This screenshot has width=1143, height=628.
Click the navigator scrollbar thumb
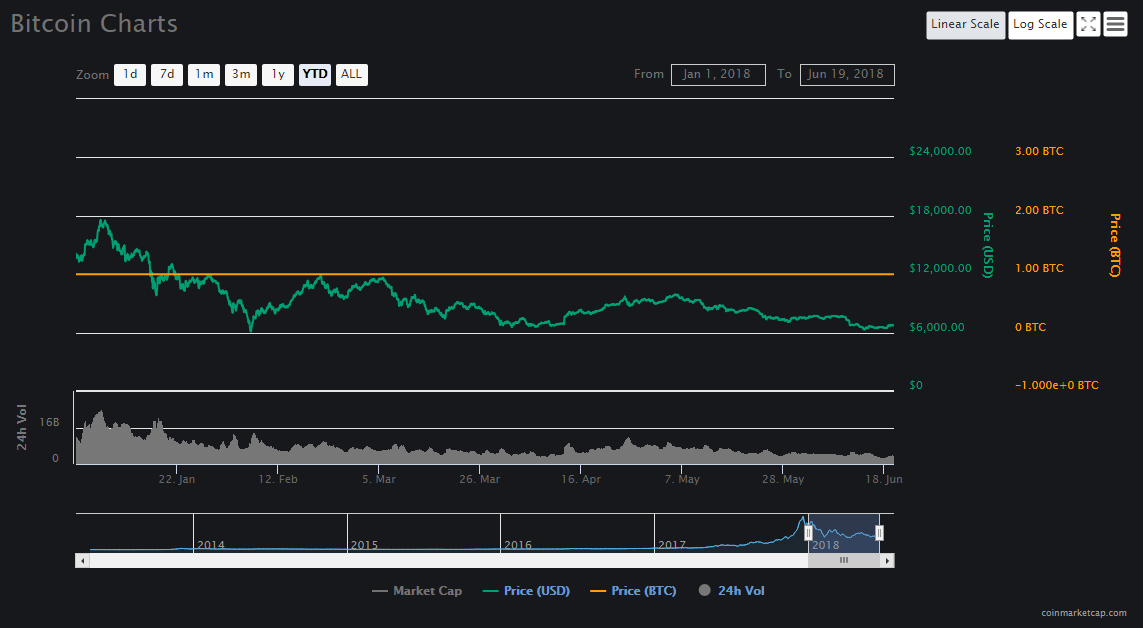(843, 561)
